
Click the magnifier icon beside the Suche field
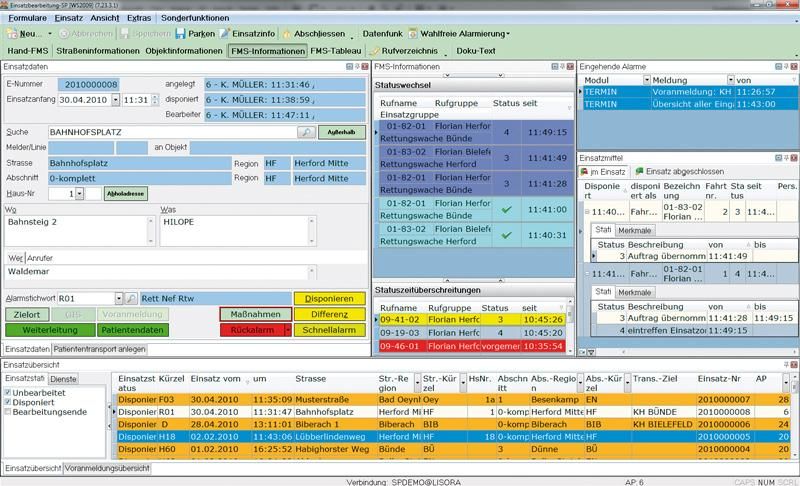304,132
